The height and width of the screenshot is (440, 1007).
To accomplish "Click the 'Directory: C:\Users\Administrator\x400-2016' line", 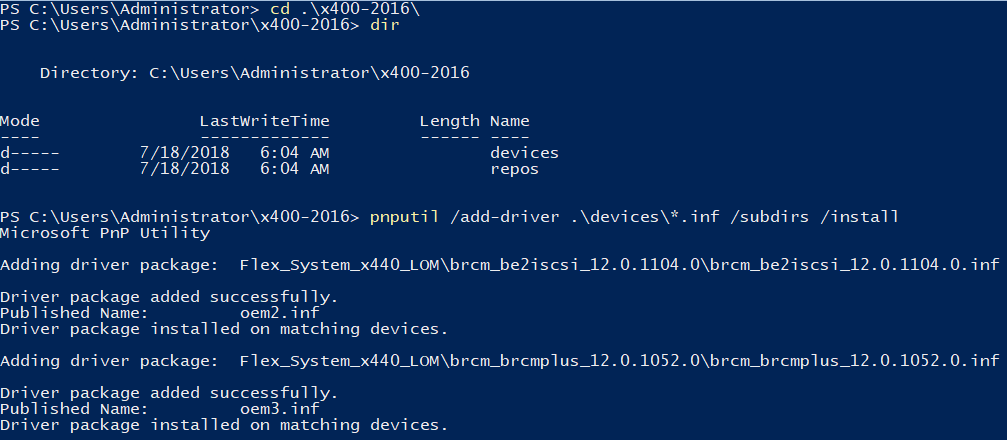I will [x=254, y=73].
